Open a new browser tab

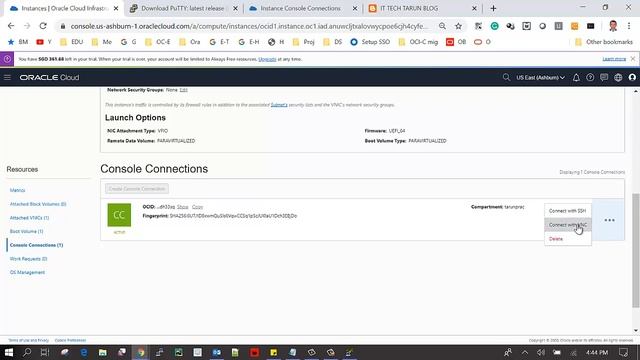coord(493,8)
